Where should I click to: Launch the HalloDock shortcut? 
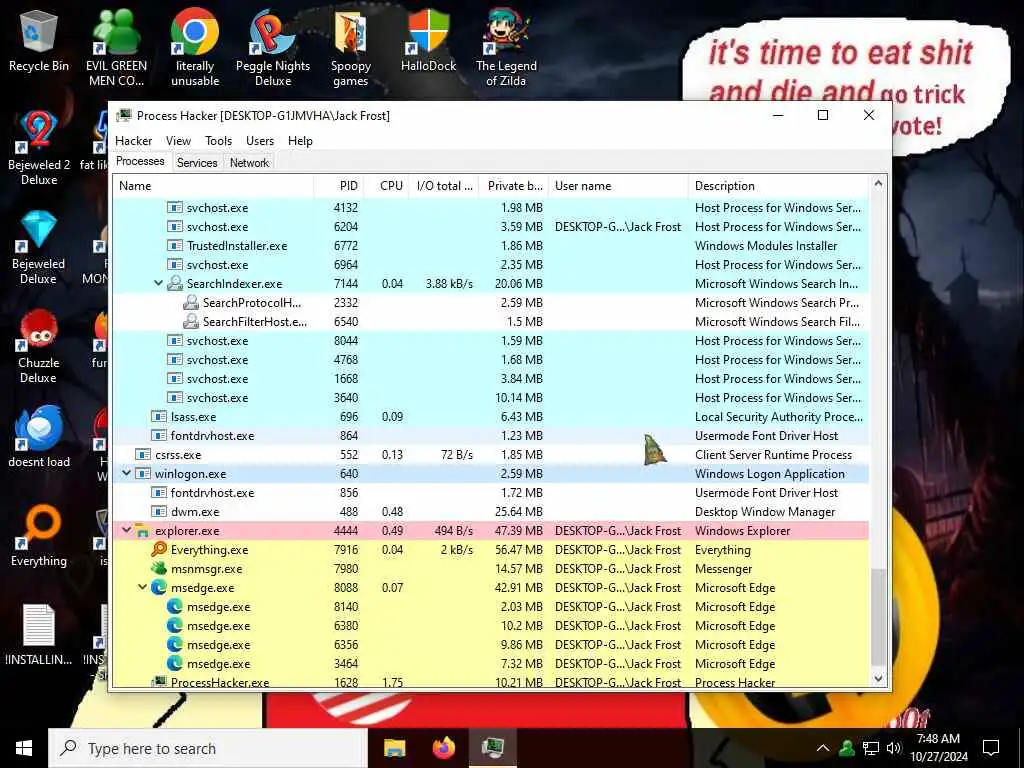pos(428,40)
